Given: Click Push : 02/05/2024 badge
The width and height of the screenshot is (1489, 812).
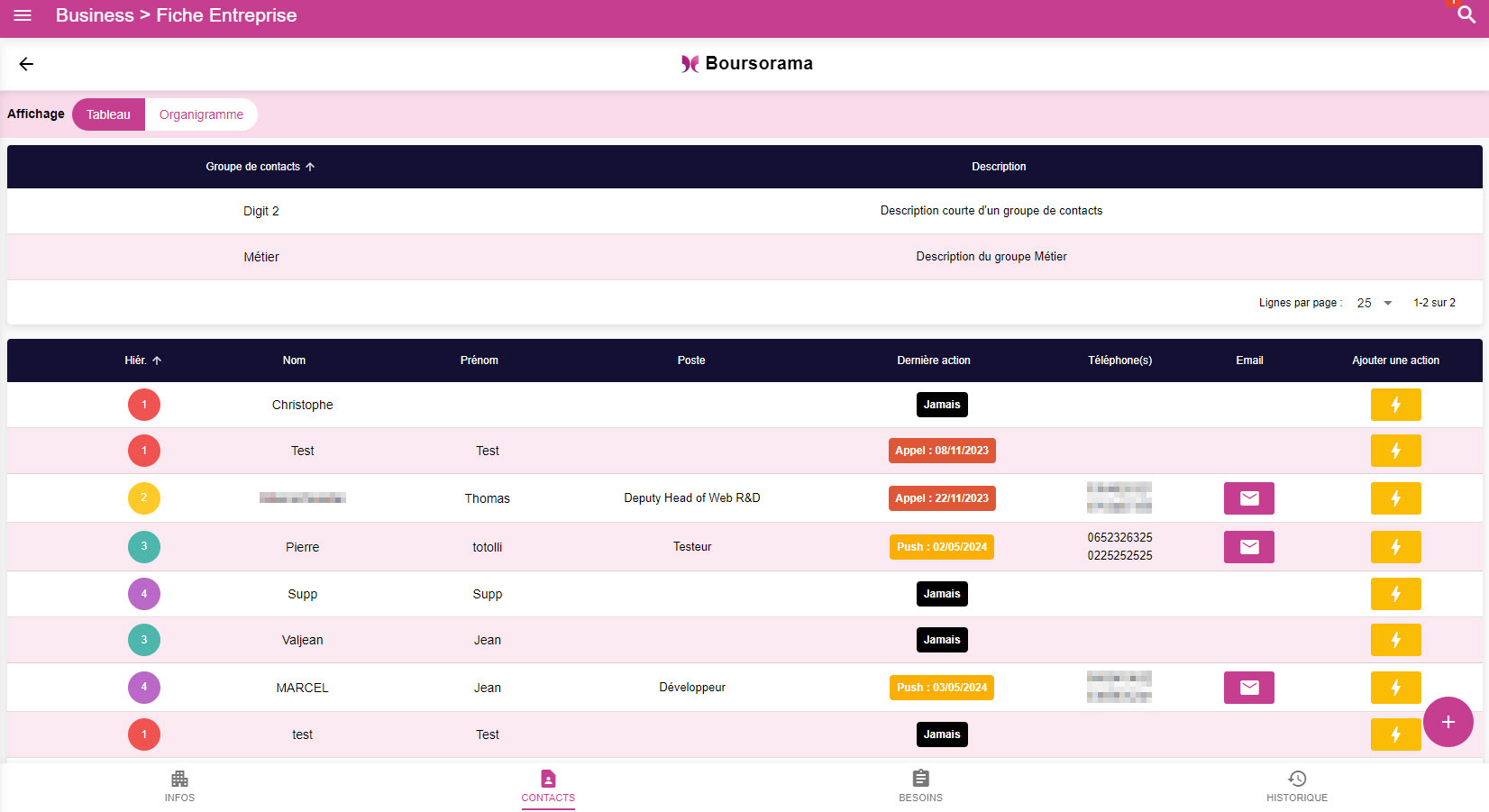Looking at the screenshot, I should 942,547.
